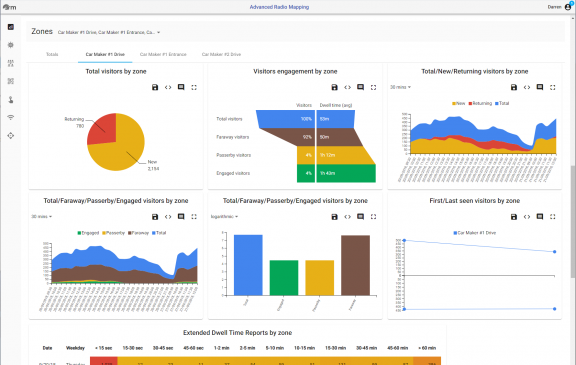Switch to Car Maker #1 Entrance tab
The image size is (576, 365).
pos(163,54)
